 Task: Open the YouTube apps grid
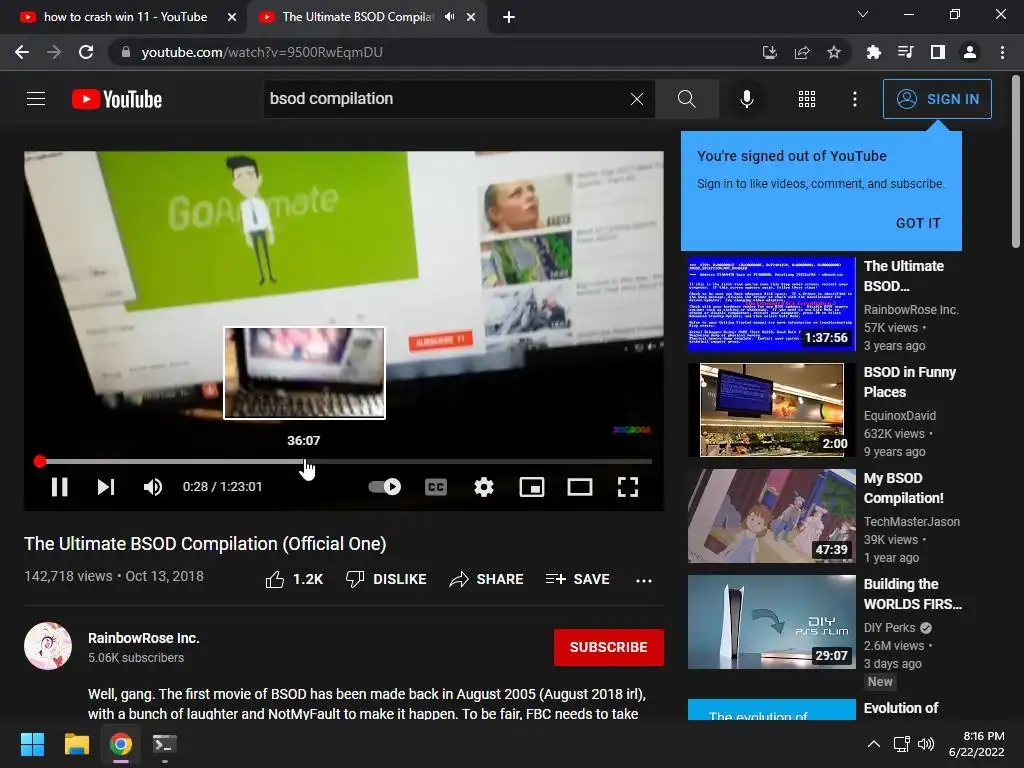(x=807, y=99)
